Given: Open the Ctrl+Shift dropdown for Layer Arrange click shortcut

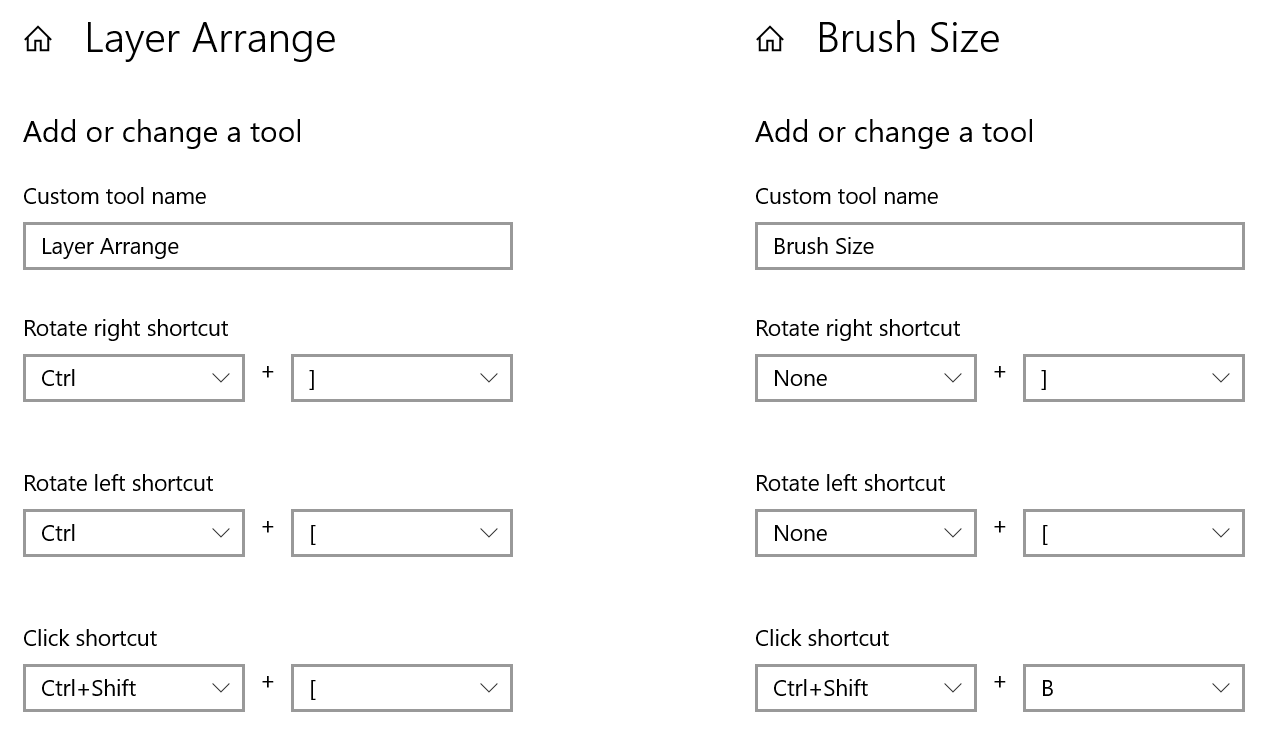Looking at the screenshot, I should (133, 688).
